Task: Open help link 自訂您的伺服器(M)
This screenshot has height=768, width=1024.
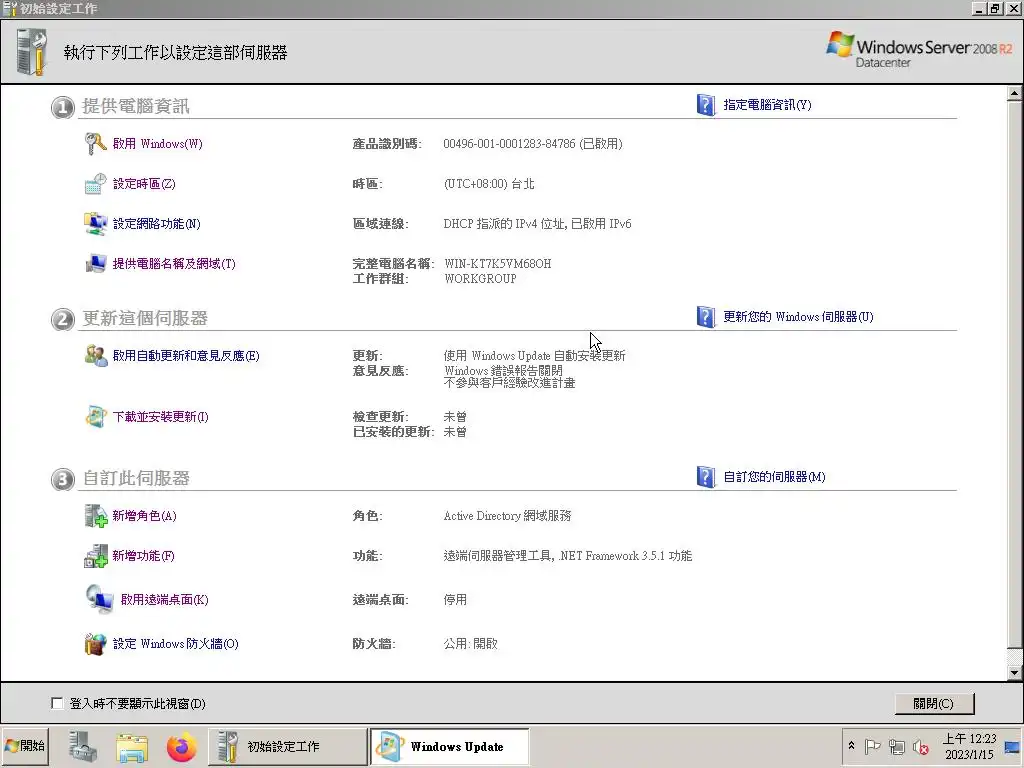Action: coord(774,477)
